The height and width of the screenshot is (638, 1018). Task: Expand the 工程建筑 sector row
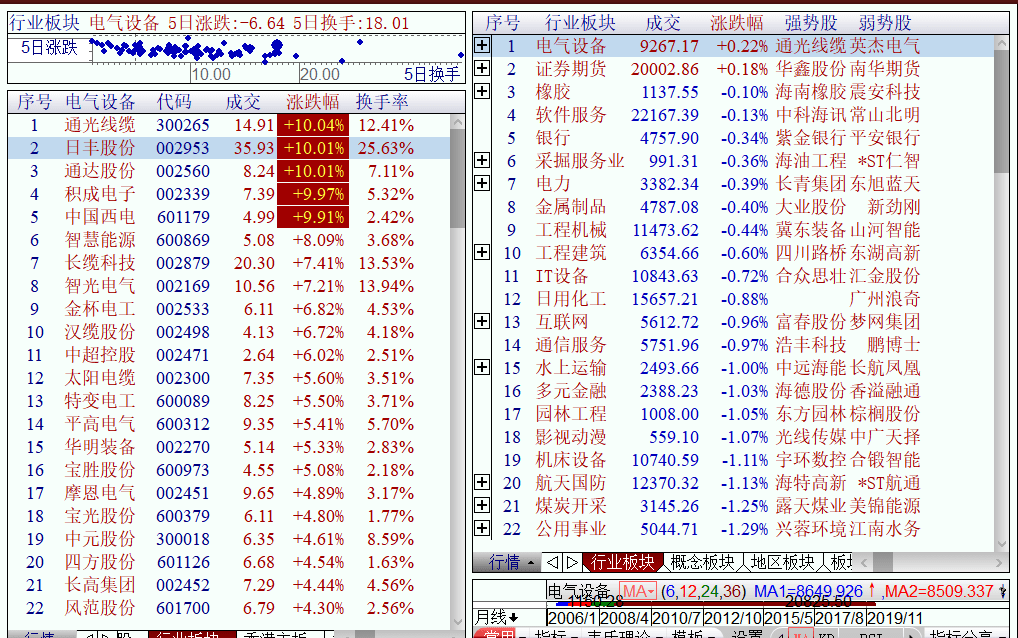(482, 252)
